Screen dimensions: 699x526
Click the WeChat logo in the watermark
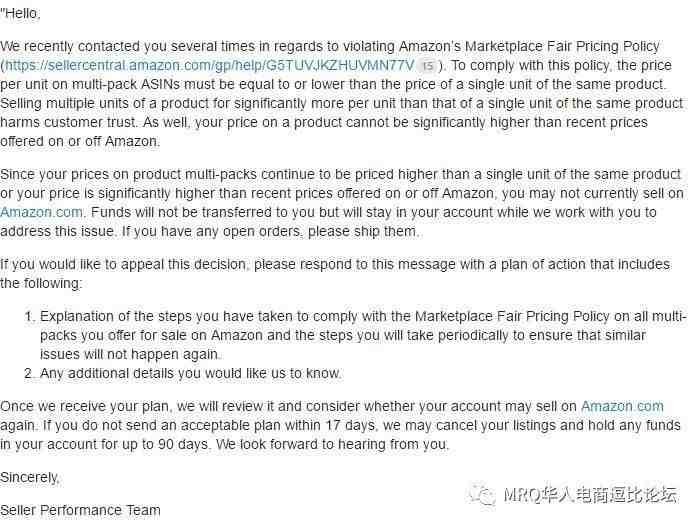[x=483, y=494]
